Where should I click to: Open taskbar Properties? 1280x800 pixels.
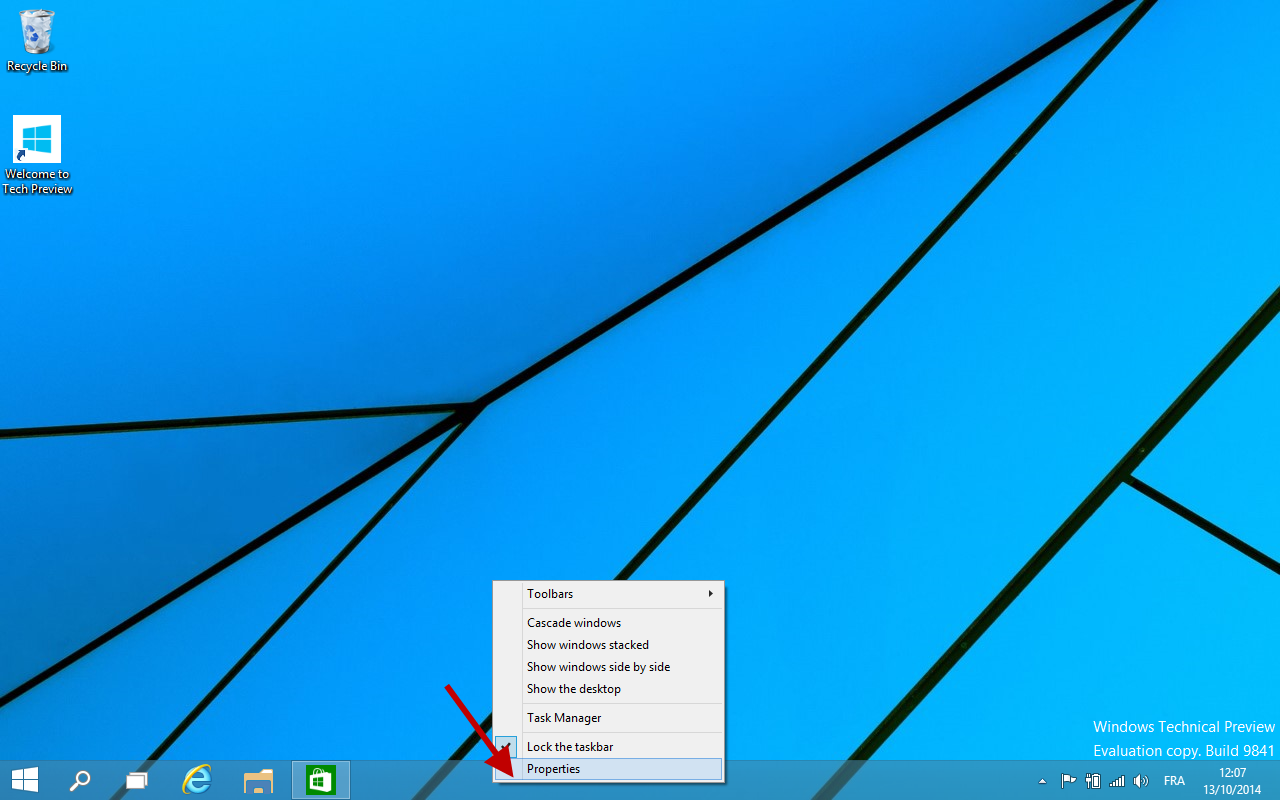pos(609,769)
